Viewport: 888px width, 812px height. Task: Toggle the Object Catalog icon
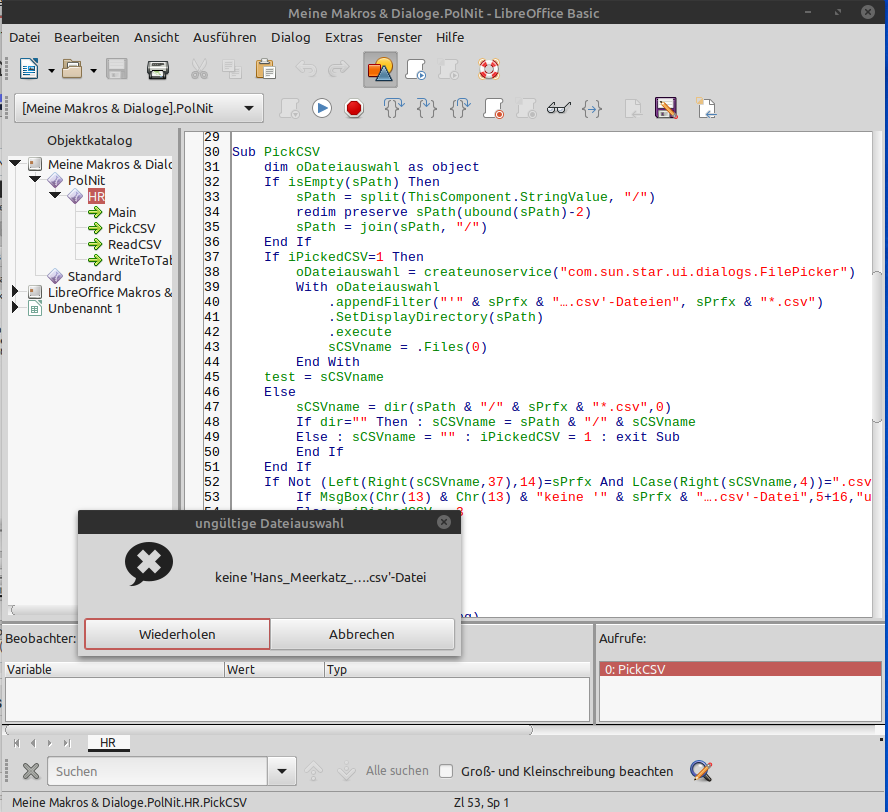[380, 70]
